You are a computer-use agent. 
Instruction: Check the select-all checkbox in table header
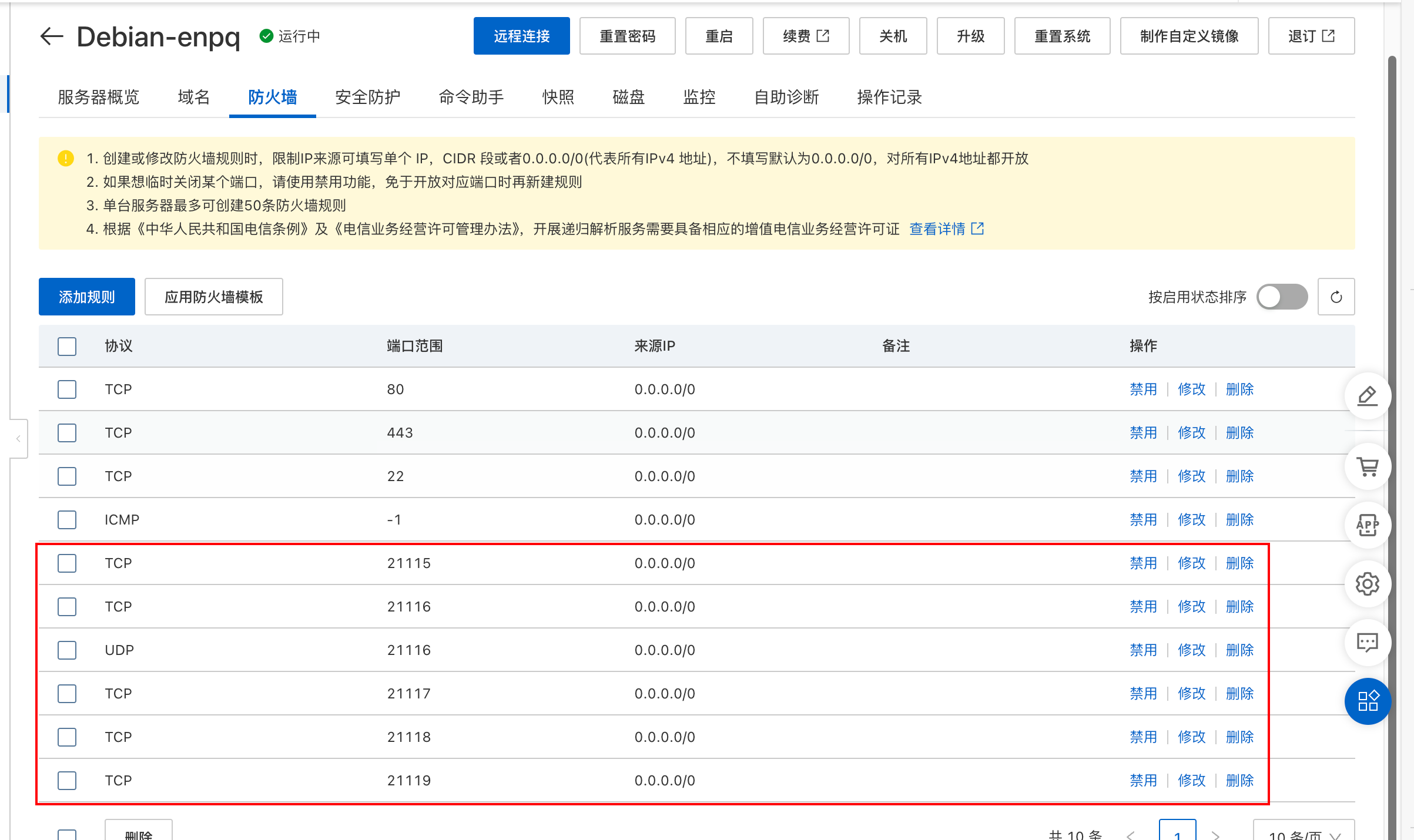tap(67, 346)
